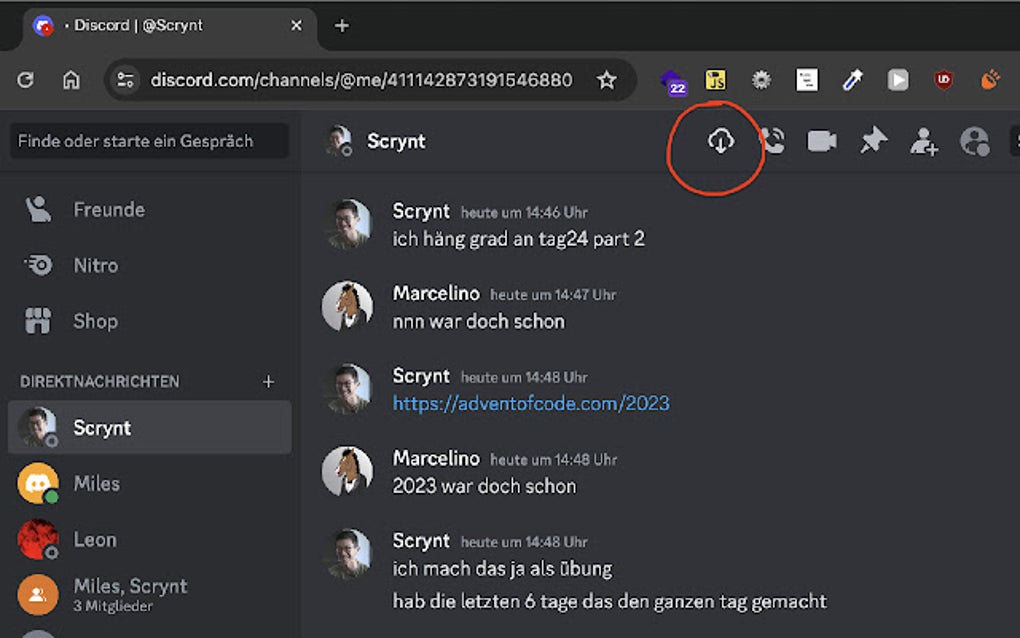This screenshot has width=1020, height=638.
Task: Open the JavaScript blocker extension
Action: (x=716, y=80)
